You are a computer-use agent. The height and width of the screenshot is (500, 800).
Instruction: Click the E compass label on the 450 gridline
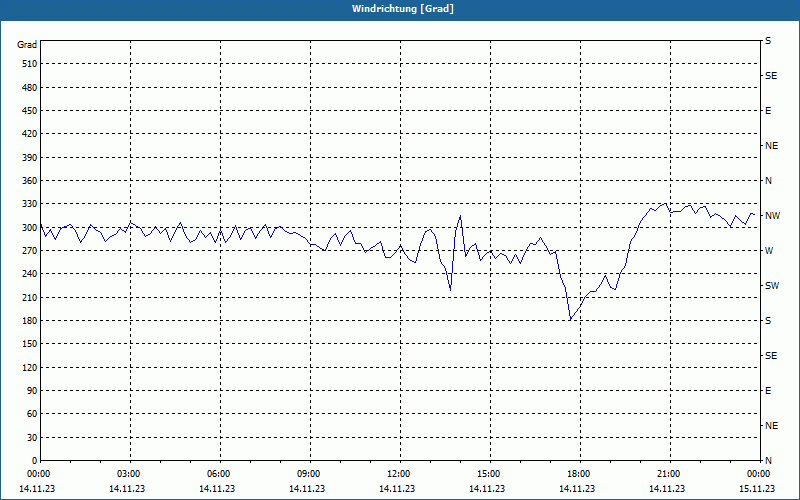[x=768, y=111]
